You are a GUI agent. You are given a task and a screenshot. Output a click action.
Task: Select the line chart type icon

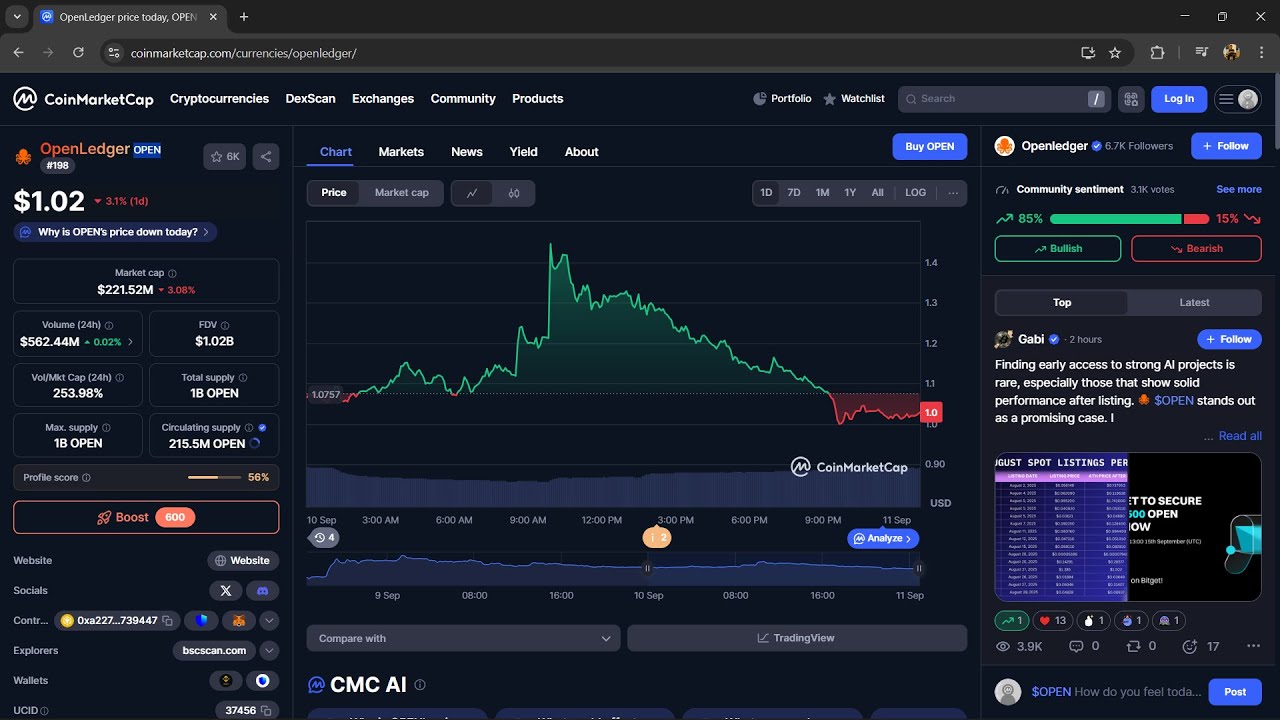tap(472, 193)
